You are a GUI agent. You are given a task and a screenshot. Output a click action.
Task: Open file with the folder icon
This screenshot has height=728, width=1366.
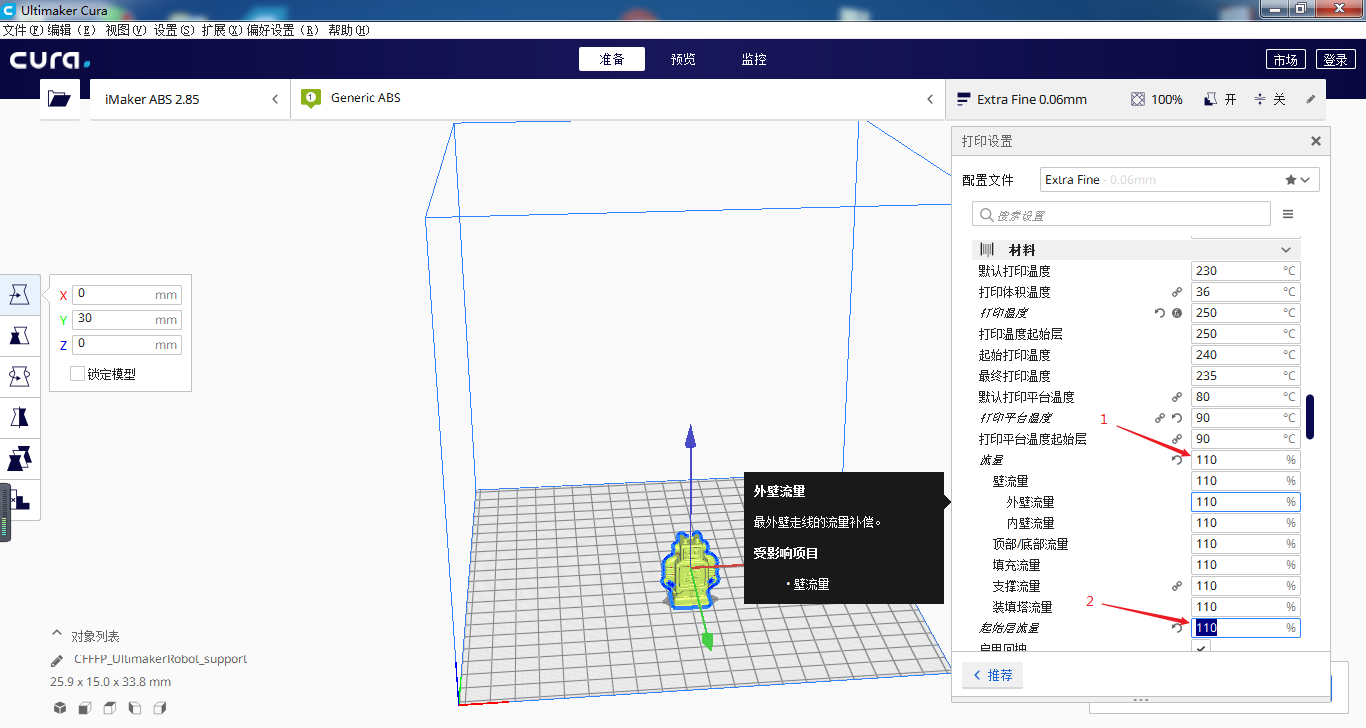tap(60, 99)
